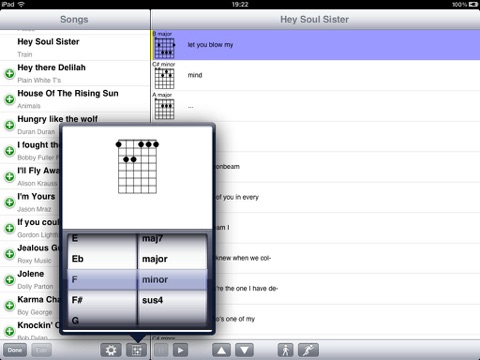Select Hey Soul Sister in song list
The height and width of the screenshot is (360, 480).
click(75, 47)
